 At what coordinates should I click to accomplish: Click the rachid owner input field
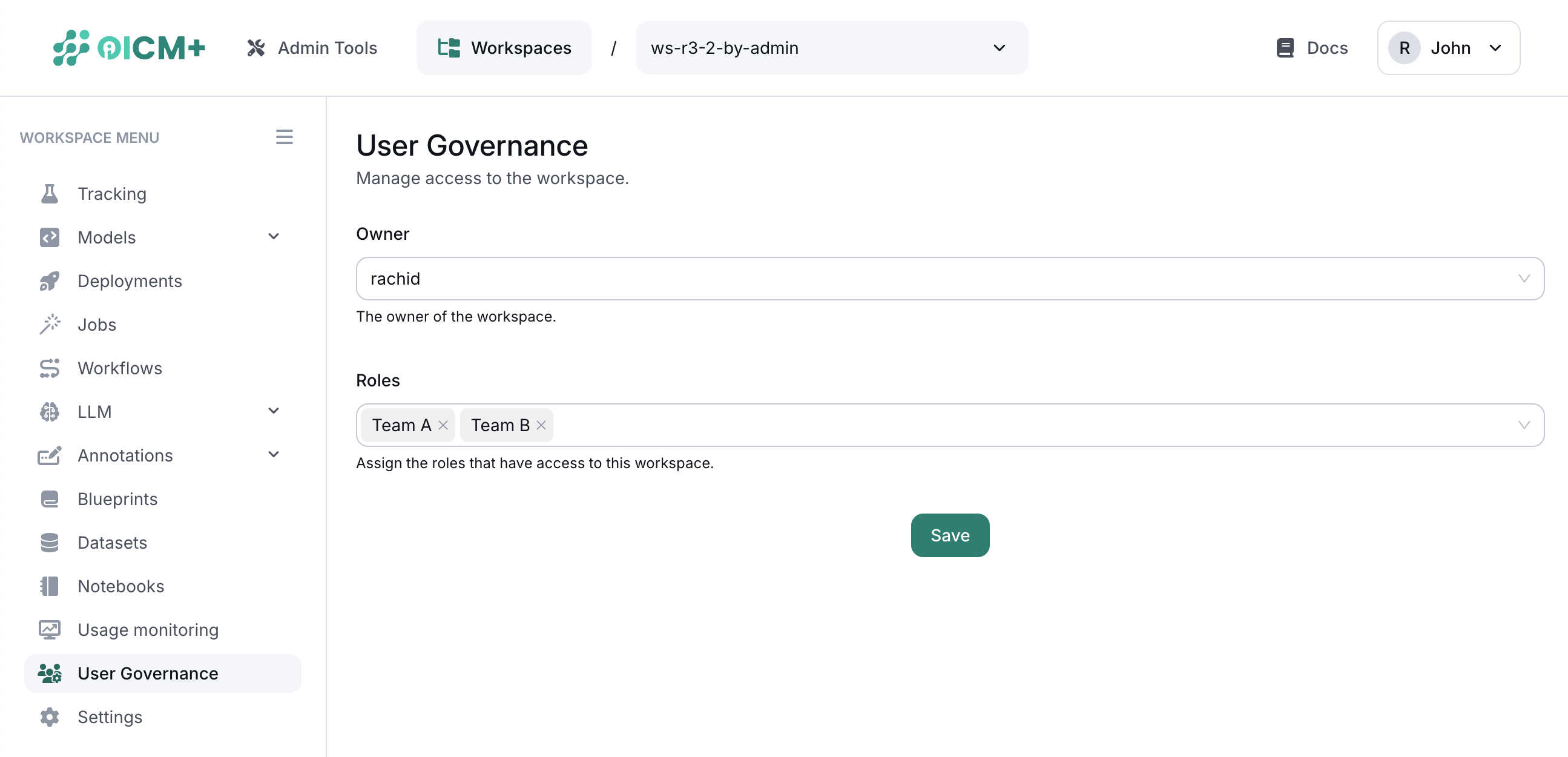(x=731, y=279)
